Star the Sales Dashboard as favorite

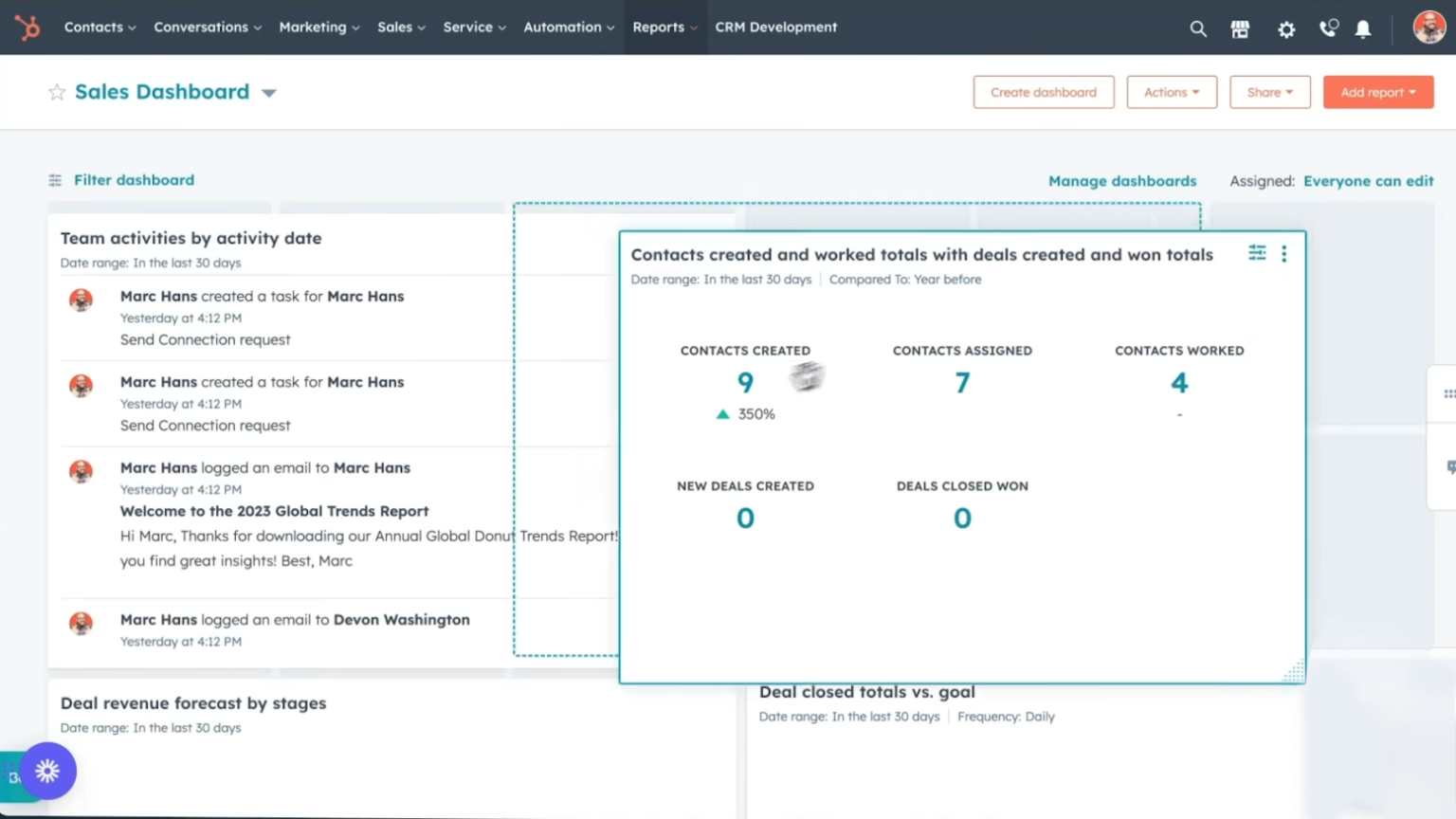56,91
